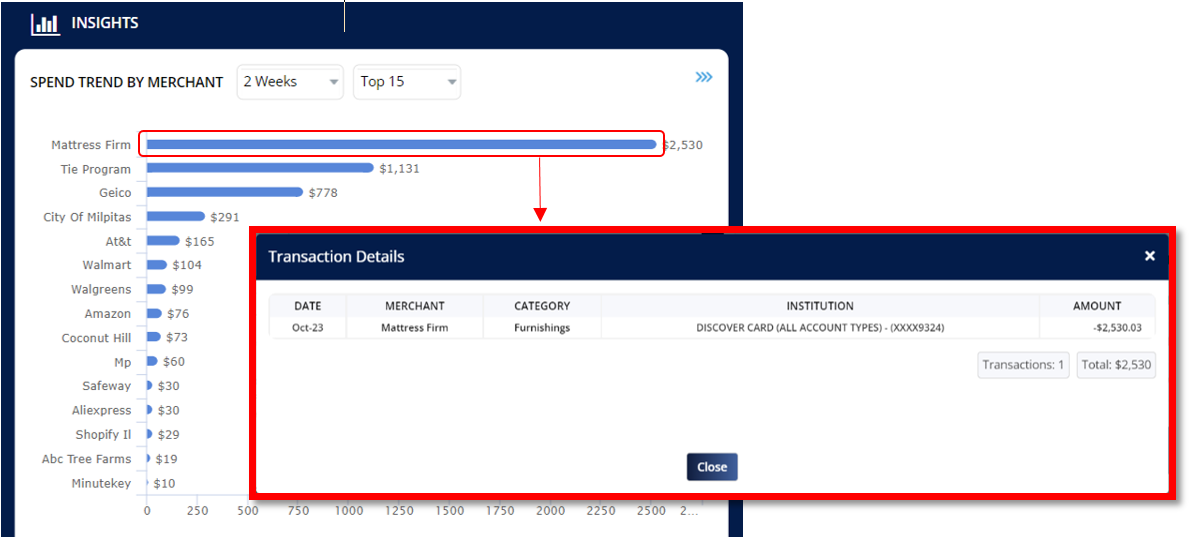
Task: Click Mattress Firm cell in transaction table
Action: [x=415, y=328]
